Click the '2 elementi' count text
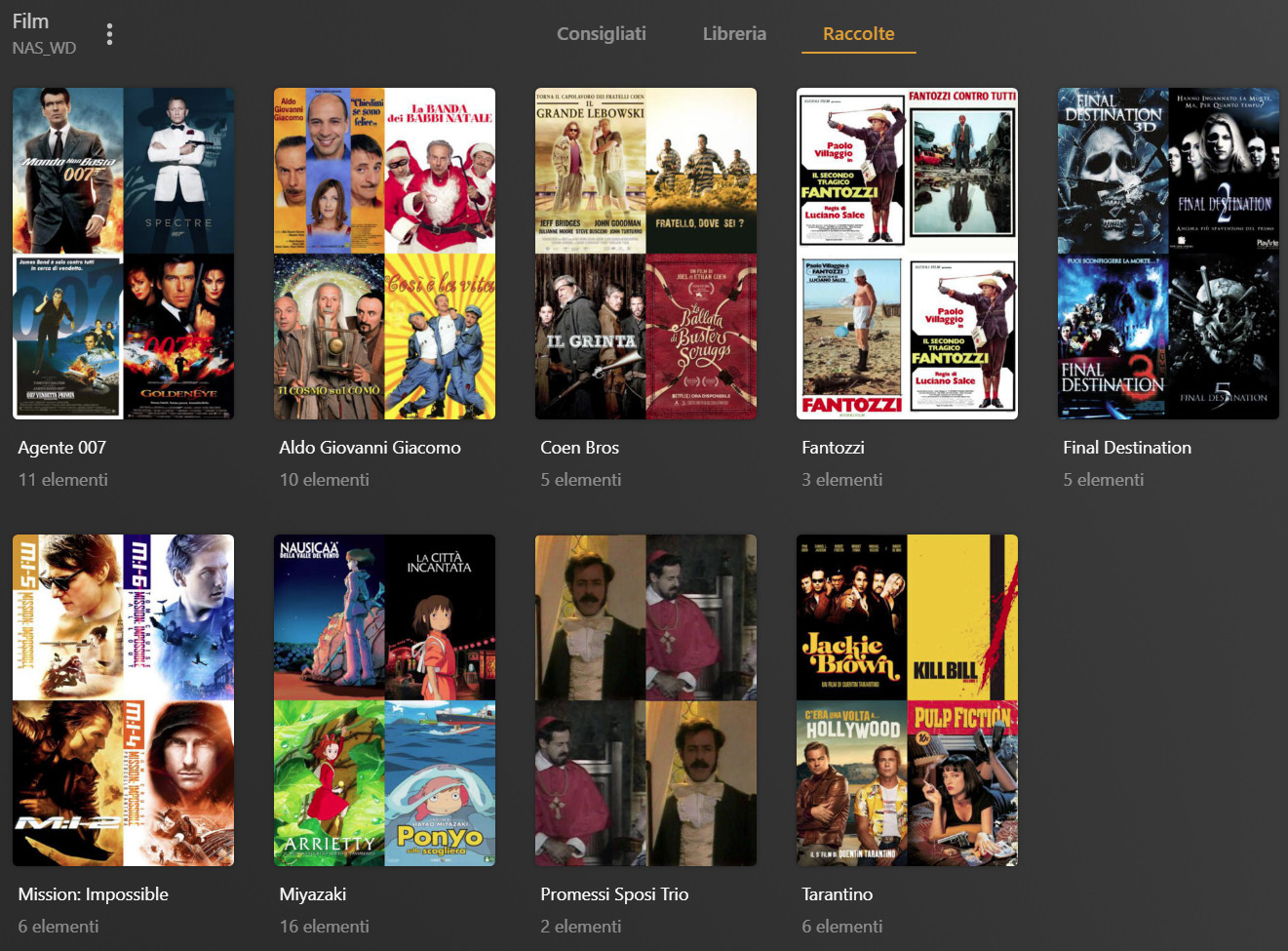The height and width of the screenshot is (951, 1288). (x=580, y=927)
